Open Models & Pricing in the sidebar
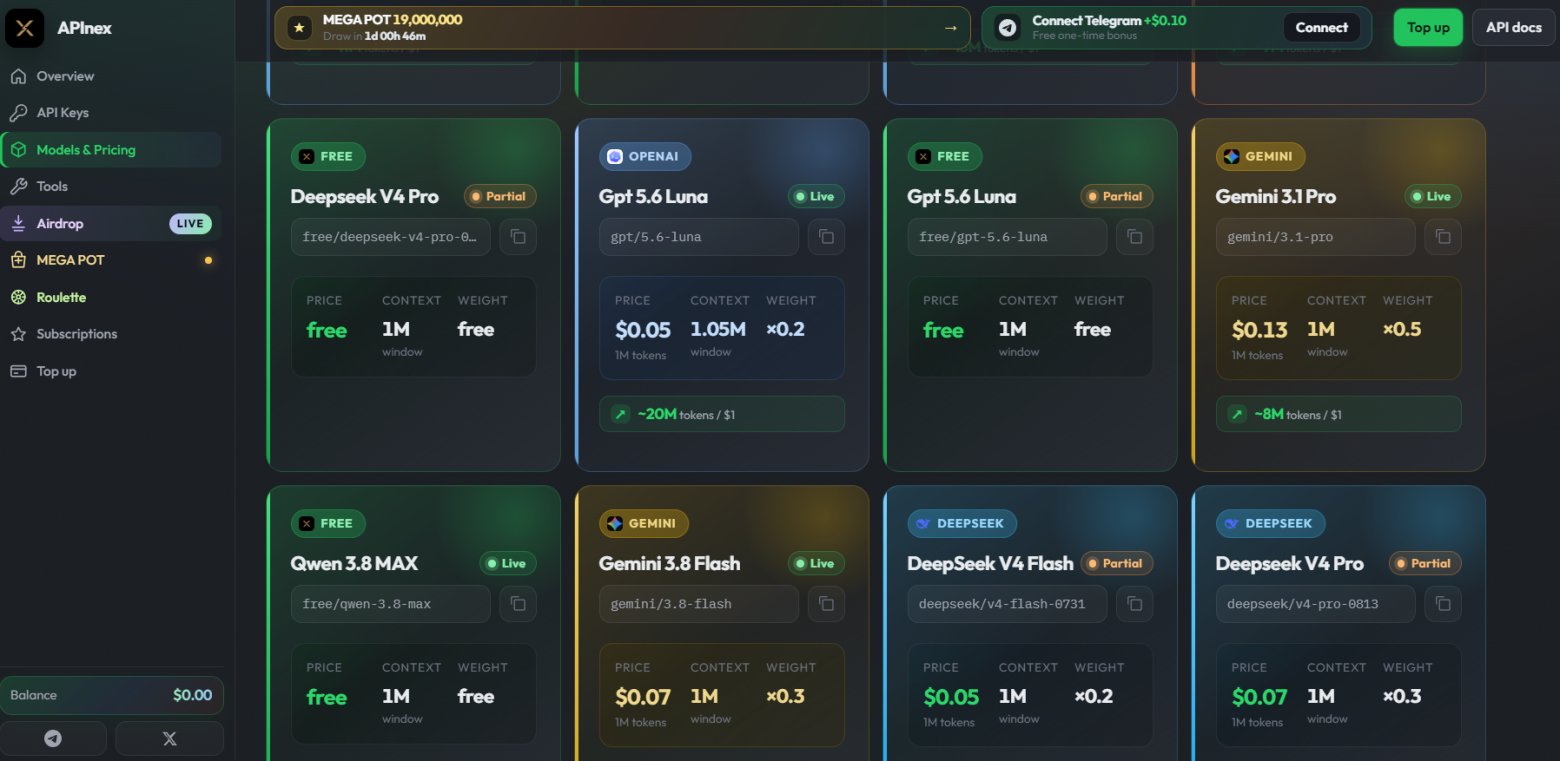 click(x=111, y=150)
